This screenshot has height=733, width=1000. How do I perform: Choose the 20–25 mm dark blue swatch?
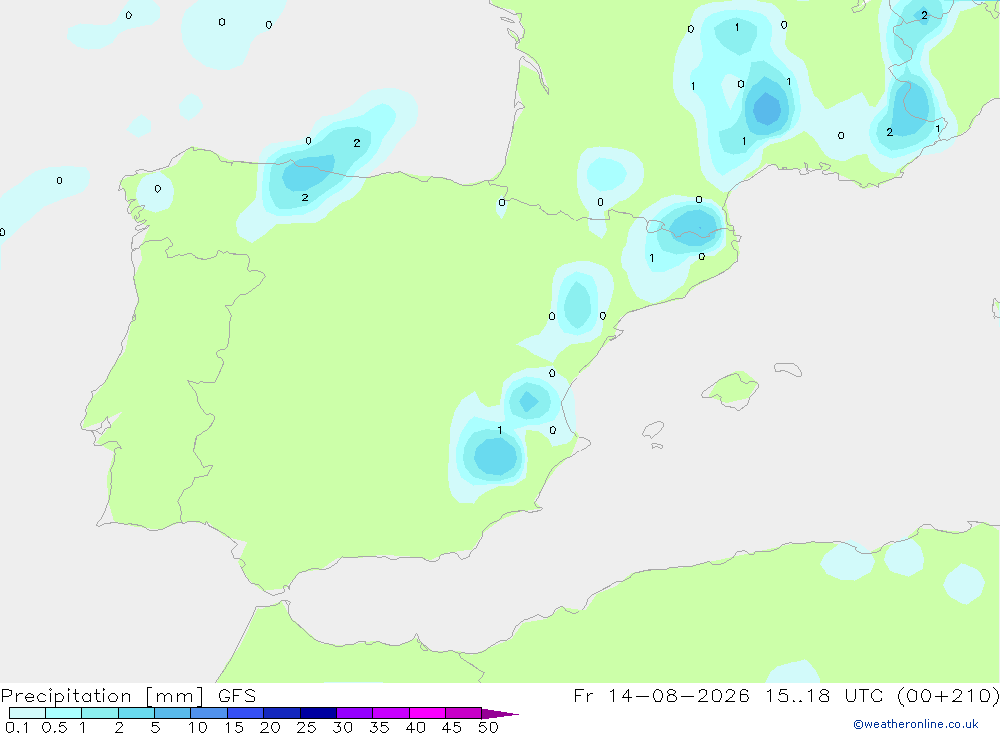pos(282,713)
